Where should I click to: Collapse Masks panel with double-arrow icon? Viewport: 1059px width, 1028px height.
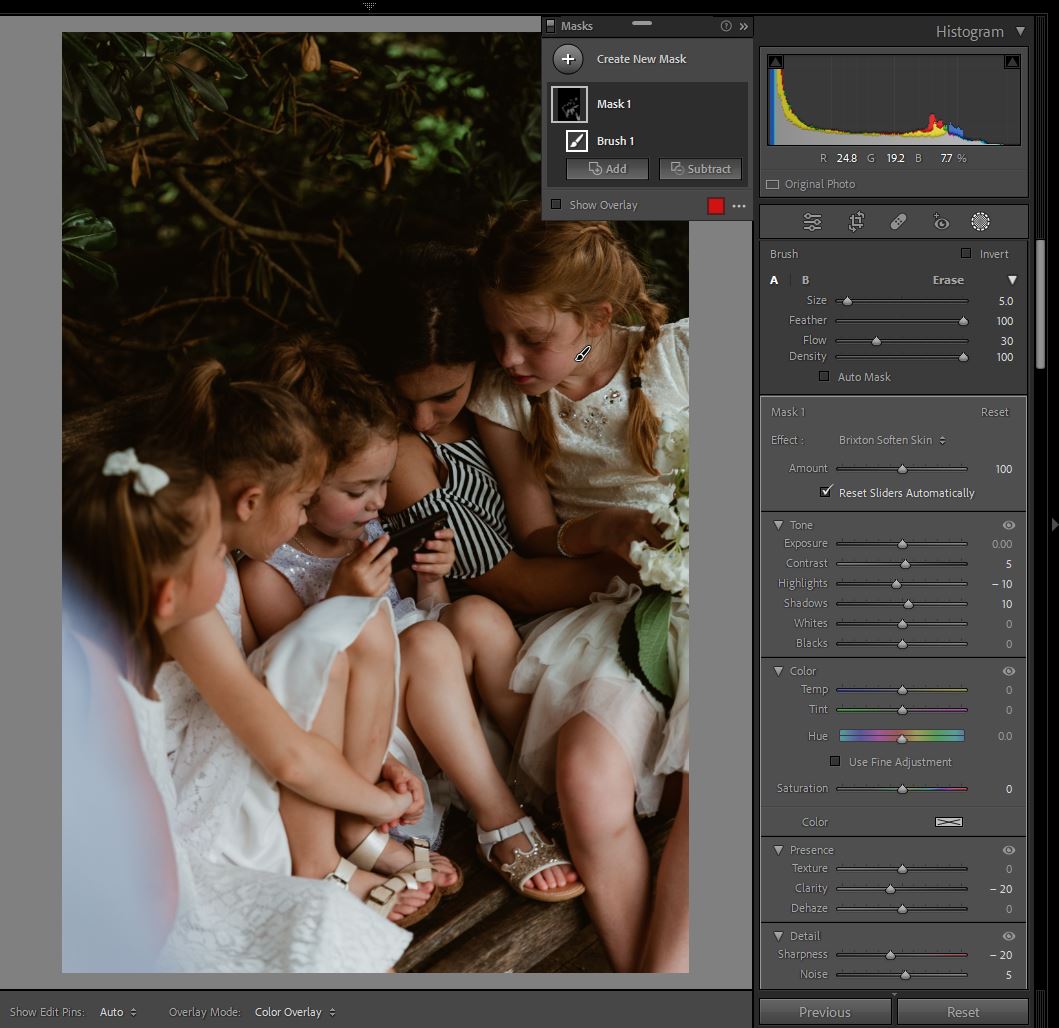743,26
